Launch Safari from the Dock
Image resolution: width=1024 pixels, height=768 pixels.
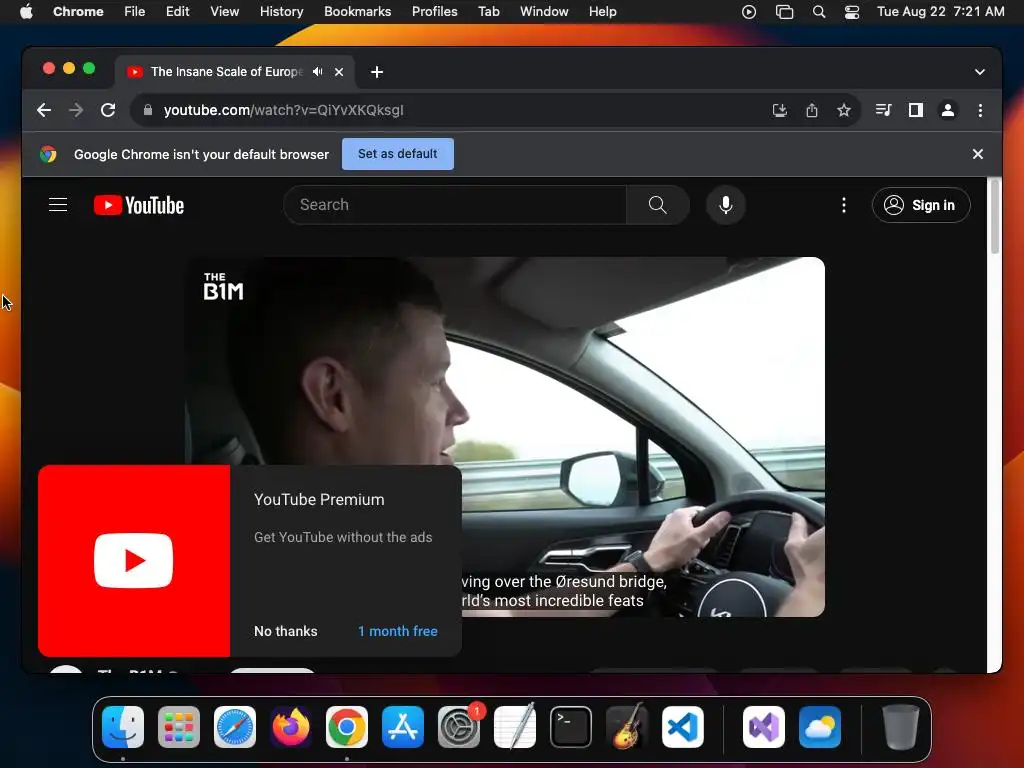(x=235, y=727)
